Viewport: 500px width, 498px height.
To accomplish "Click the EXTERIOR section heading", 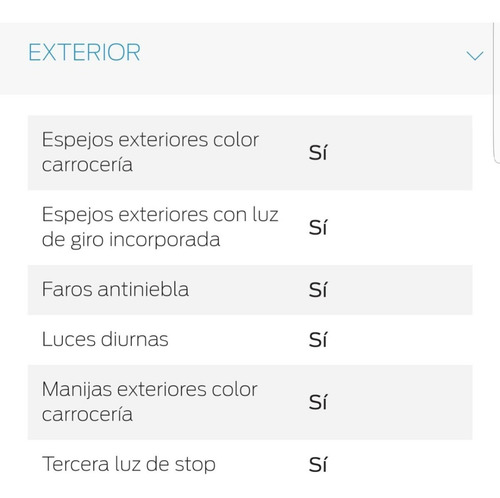I will 84,53.
